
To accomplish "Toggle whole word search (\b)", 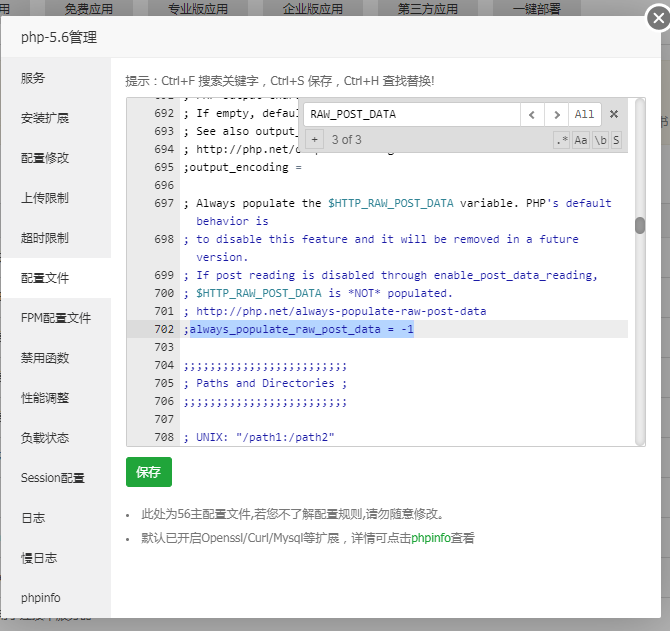I will (x=600, y=140).
